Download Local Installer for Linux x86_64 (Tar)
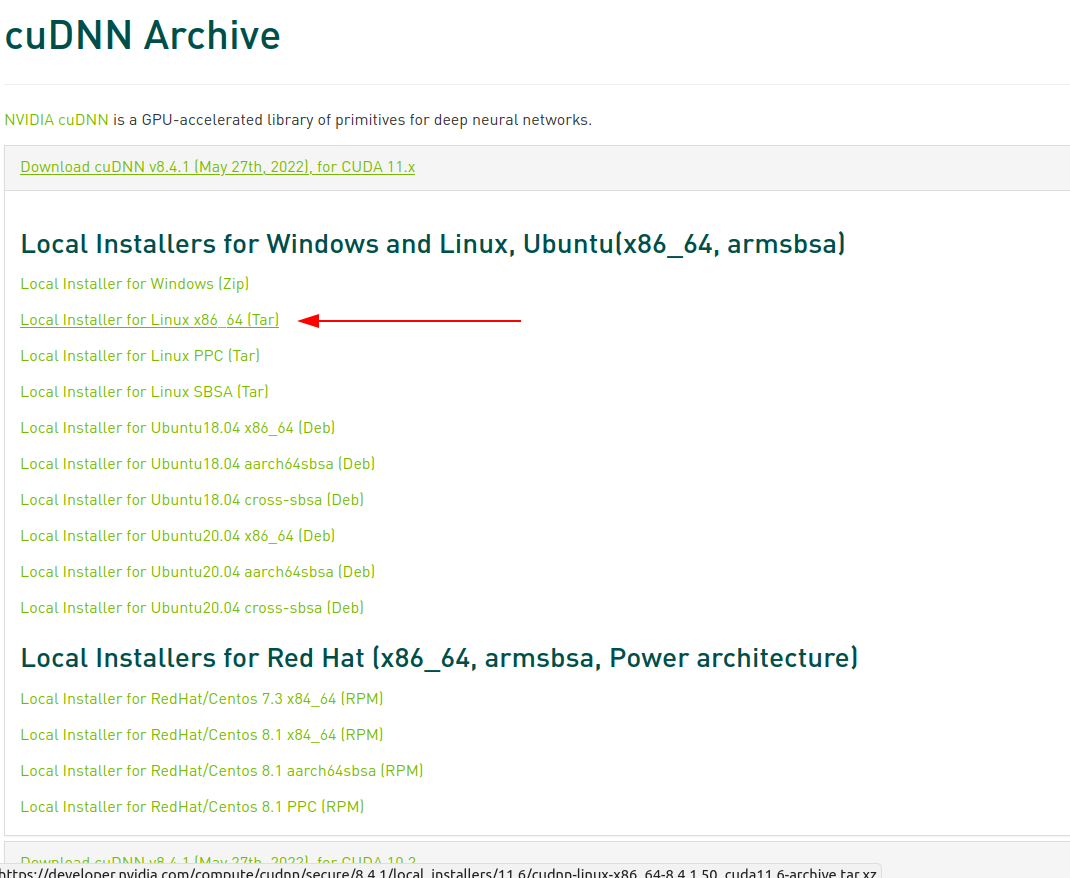 (149, 320)
